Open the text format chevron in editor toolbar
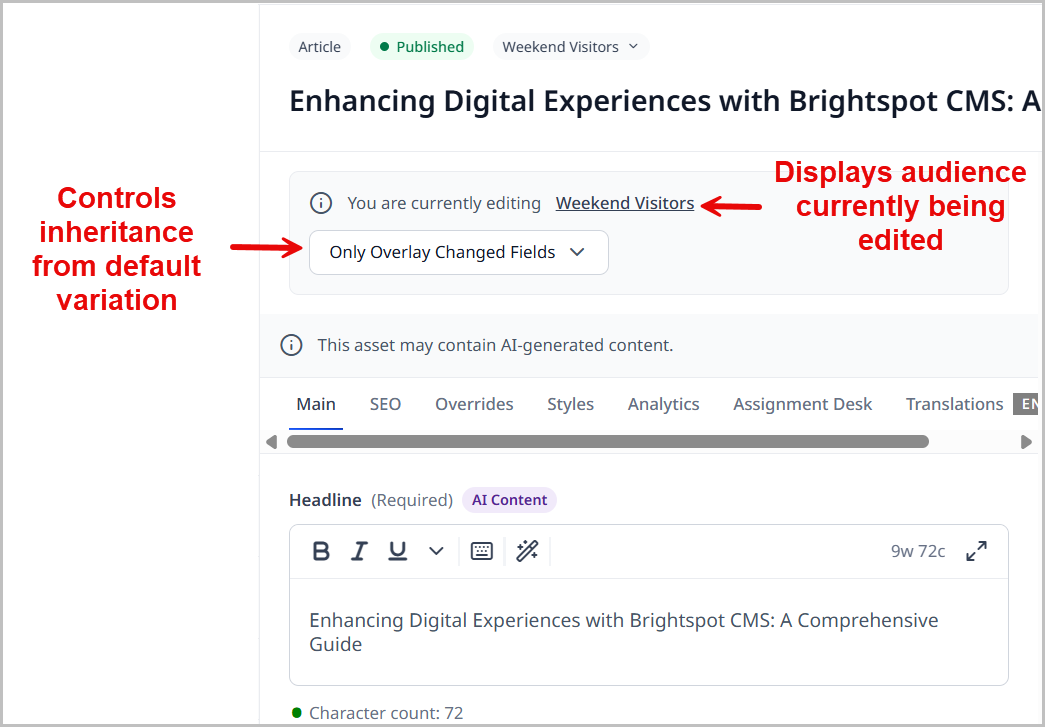The width and height of the screenshot is (1045, 727). coord(434,551)
